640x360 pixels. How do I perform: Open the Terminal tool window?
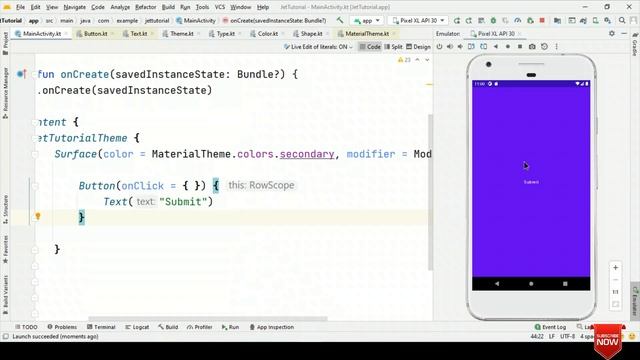tap(101, 327)
